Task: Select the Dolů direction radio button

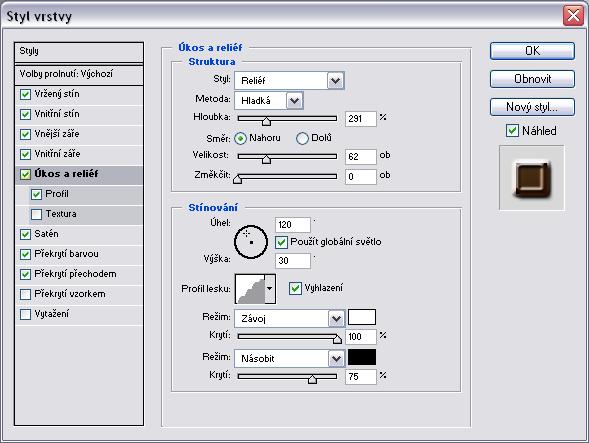Action: point(302,138)
